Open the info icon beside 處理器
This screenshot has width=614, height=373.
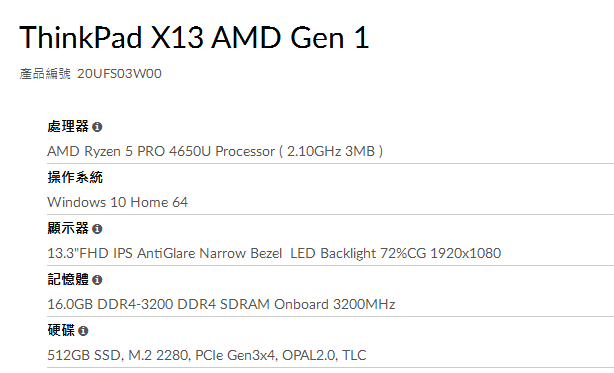pyautogui.click(x=97, y=127)
